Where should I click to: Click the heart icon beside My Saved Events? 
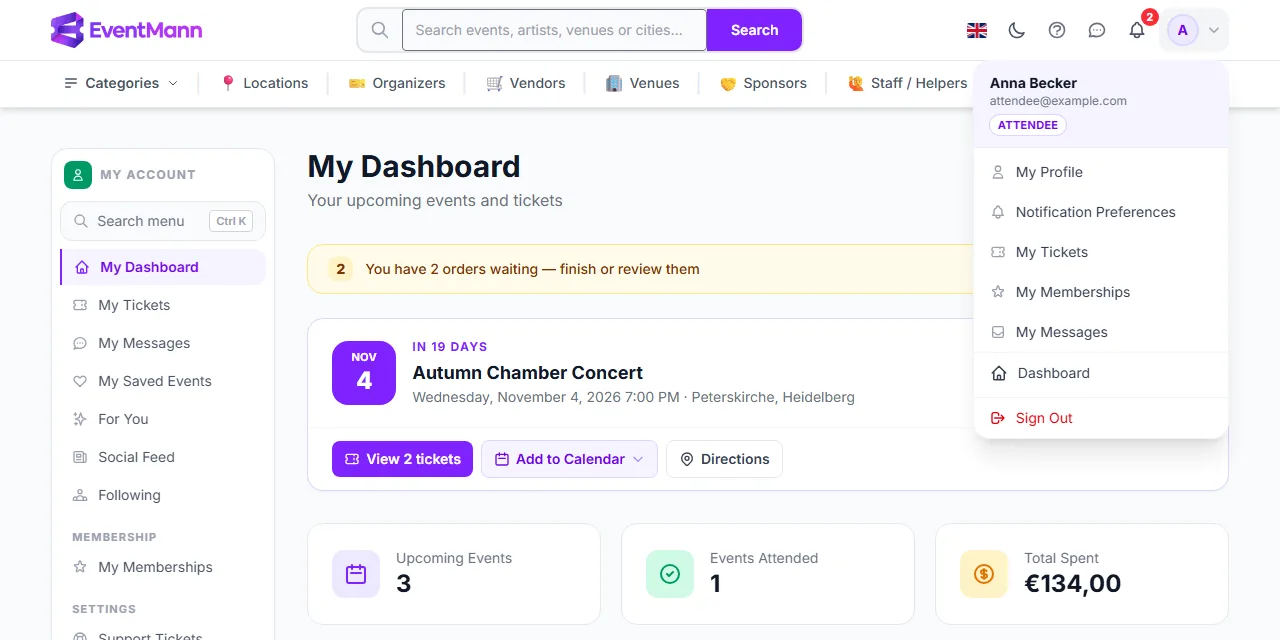pyautogui.click(x=80, y=381)
